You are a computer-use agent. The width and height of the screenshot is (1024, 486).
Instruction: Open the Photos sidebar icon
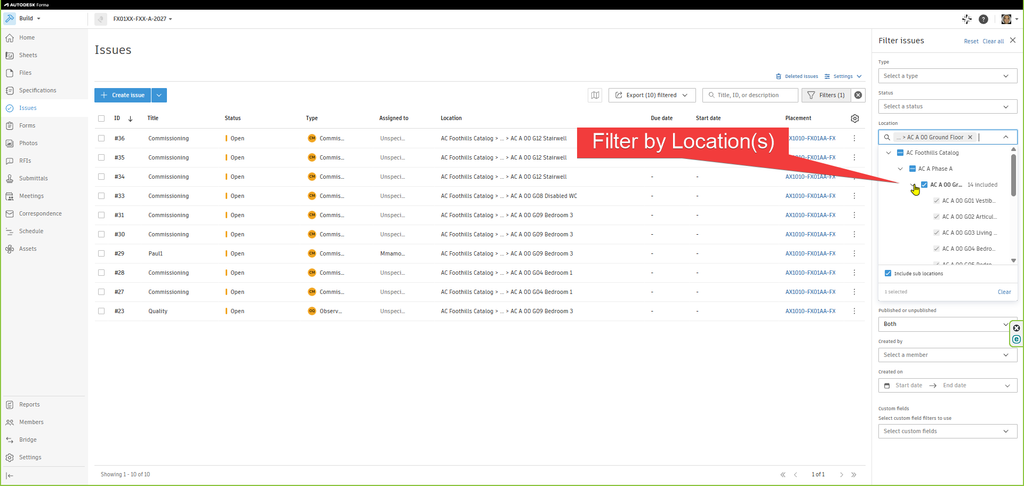coord(10,143)
